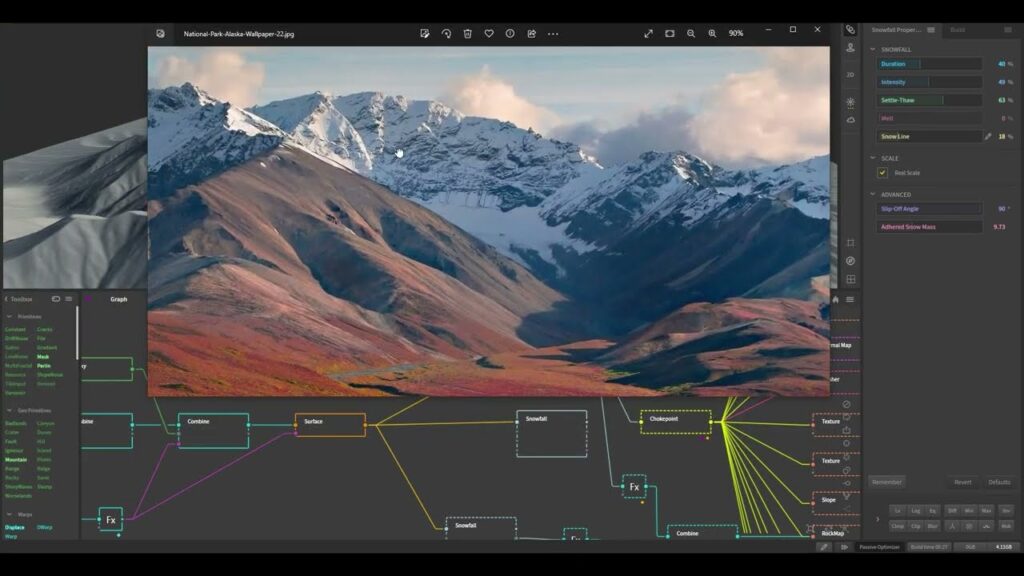The height and width of the screenshot is (576, 1024).
Task: Collapse the SCALE section
Action: (x=872, y=158)
